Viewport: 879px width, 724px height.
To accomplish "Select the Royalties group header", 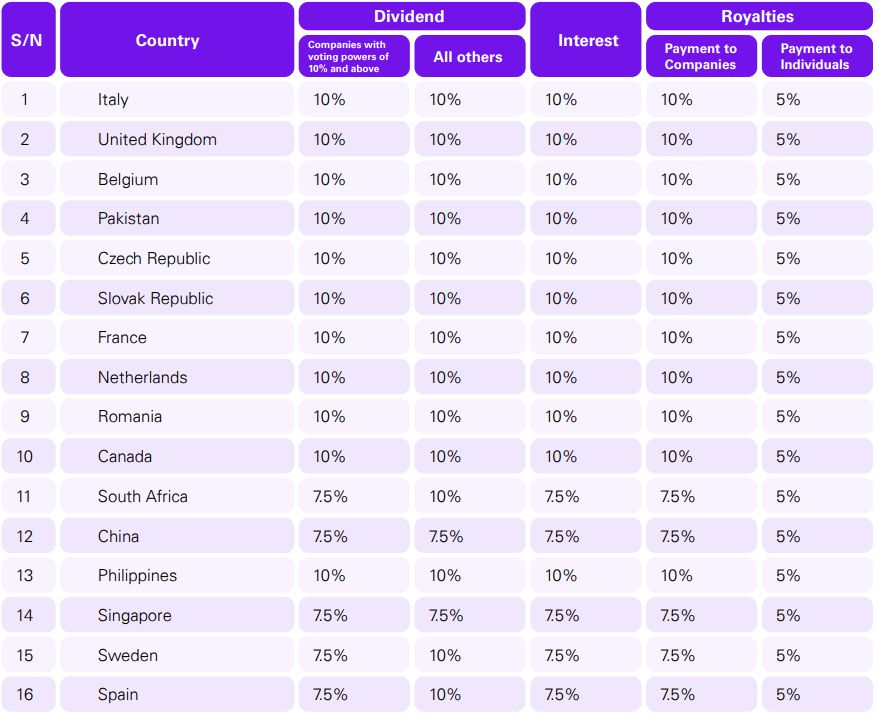I will [757, 16].
